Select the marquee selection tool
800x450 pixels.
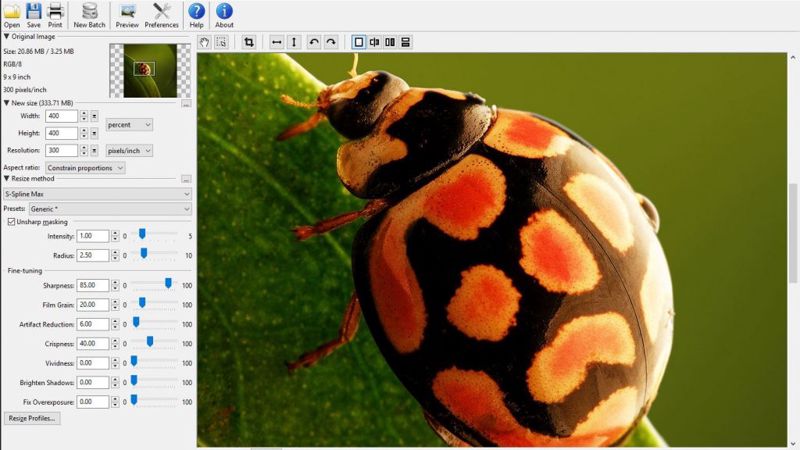(221, 42)
